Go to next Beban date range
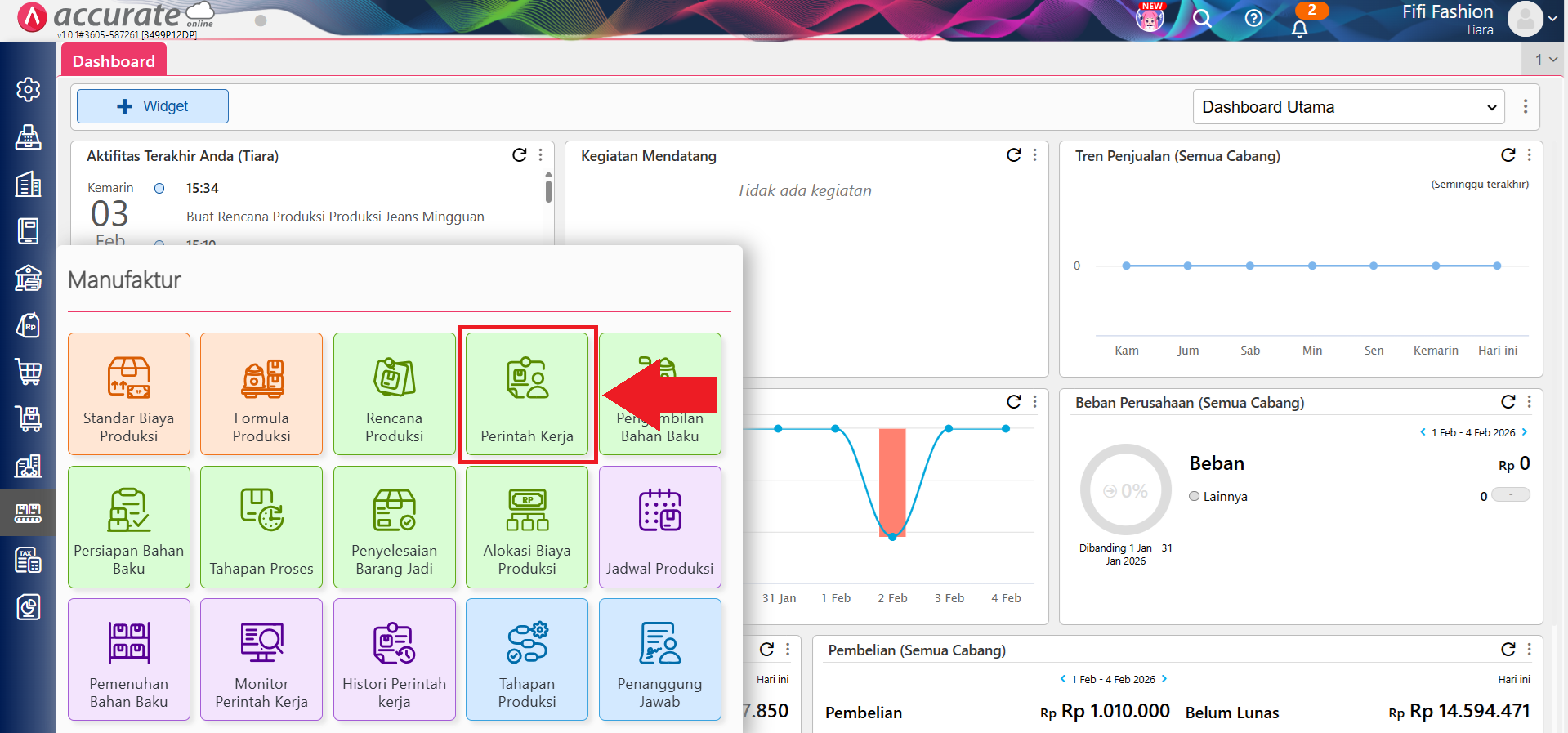 [1525, 432]
